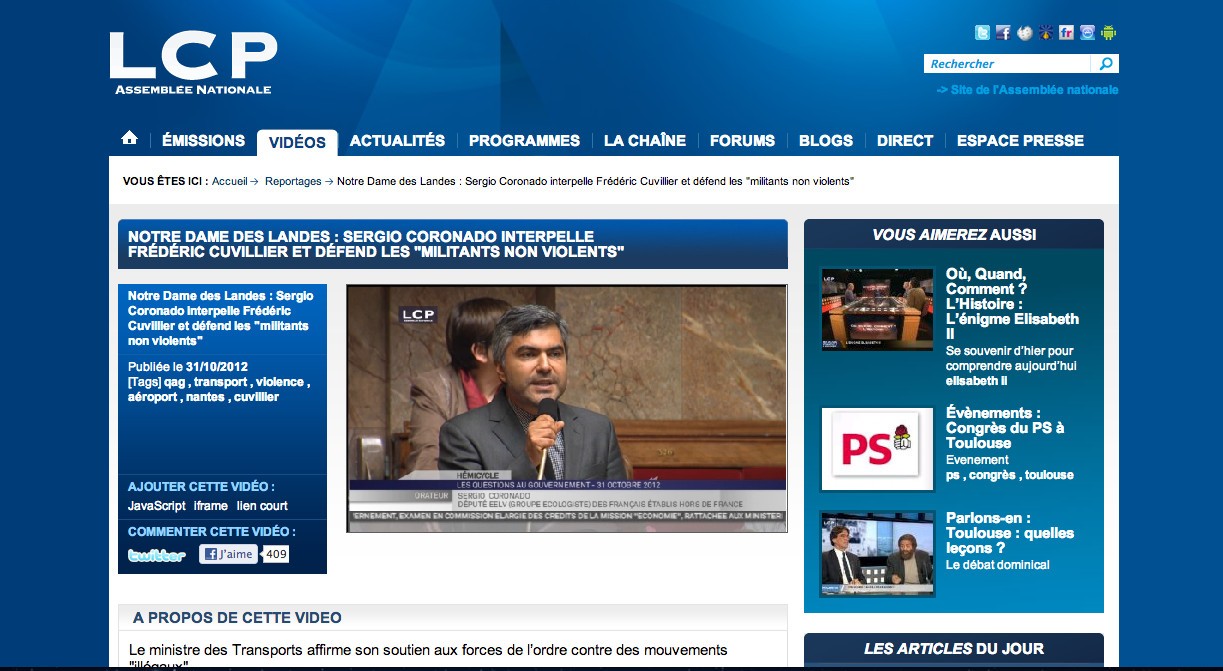Click the Facebook icon in the header
Viewport: 1223px width, 671px height.
click(1003, 33)
